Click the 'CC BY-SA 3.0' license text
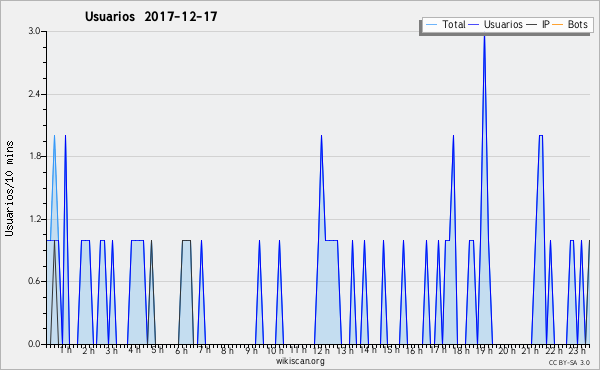 (x=569, y=362)
